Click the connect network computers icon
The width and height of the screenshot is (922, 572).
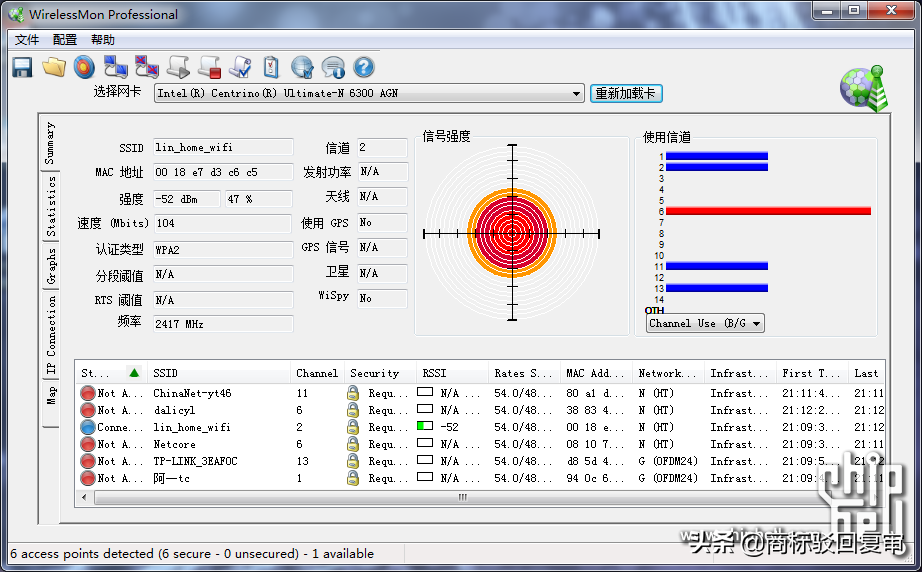116,67
